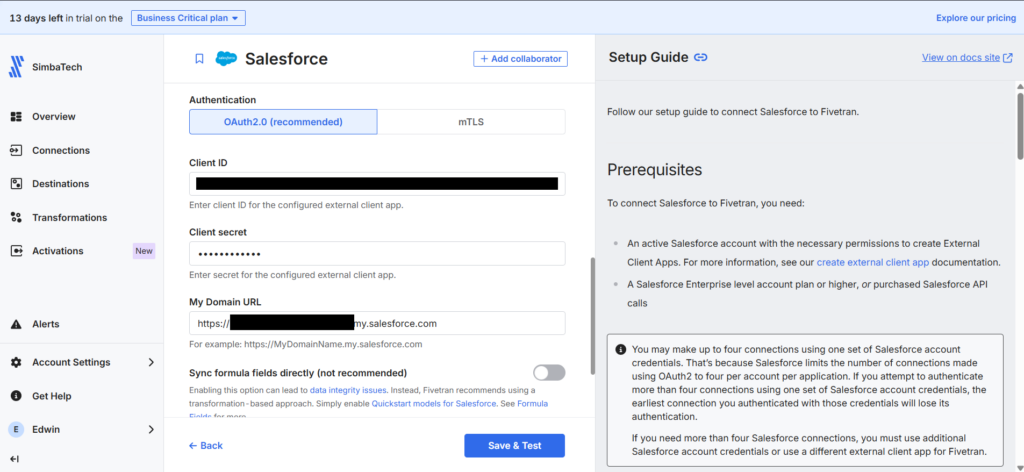The height and width of the screenshot is (472, 1024).
Task: Click the SimbaTech account name
Action: [57, 67]
